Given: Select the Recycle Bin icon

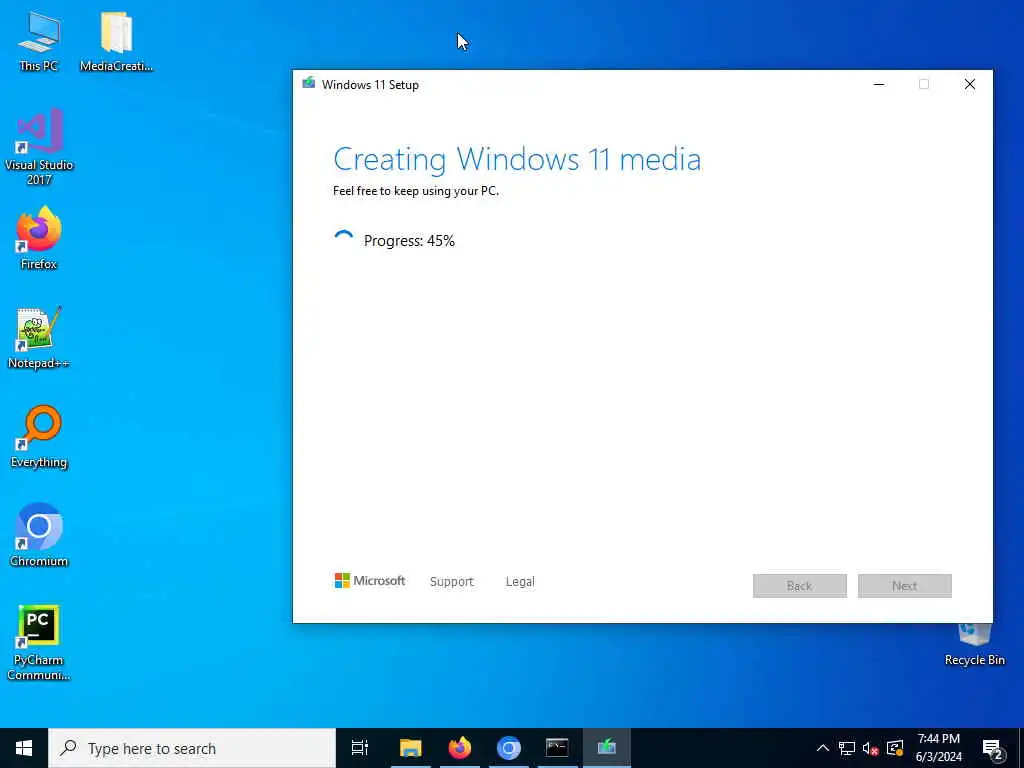Looking at the screenshot, I should tap(974, 644).
